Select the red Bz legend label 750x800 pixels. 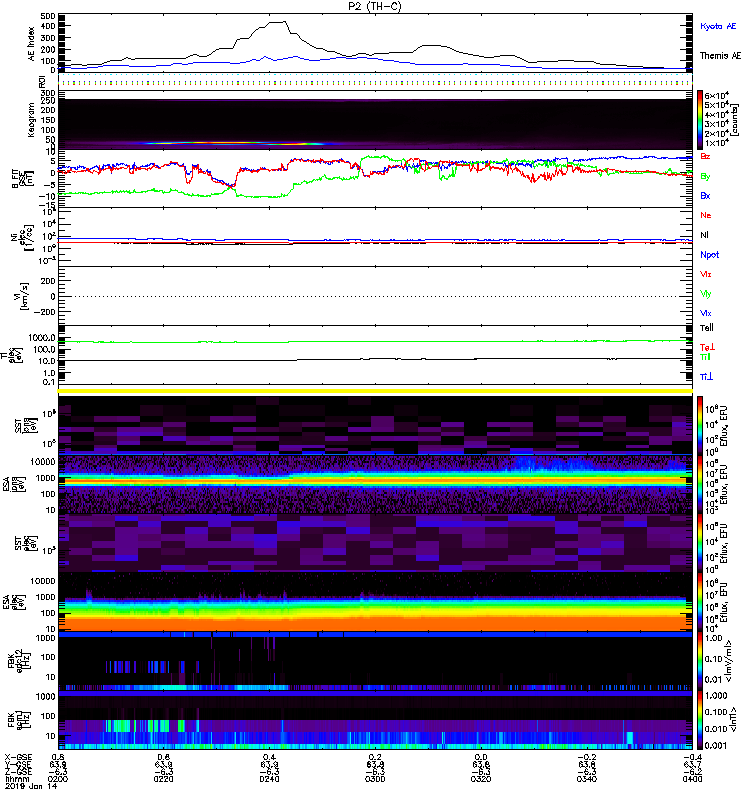(705, 156)
